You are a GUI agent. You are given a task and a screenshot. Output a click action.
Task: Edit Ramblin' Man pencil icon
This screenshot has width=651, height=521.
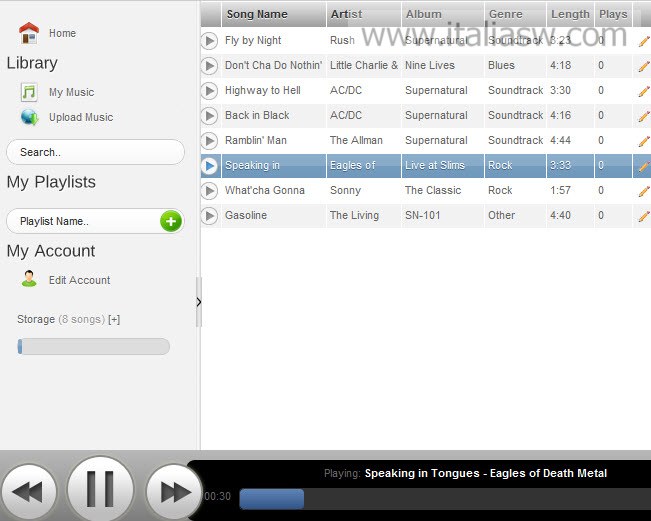pyautogui.click(x=644, y=141)
